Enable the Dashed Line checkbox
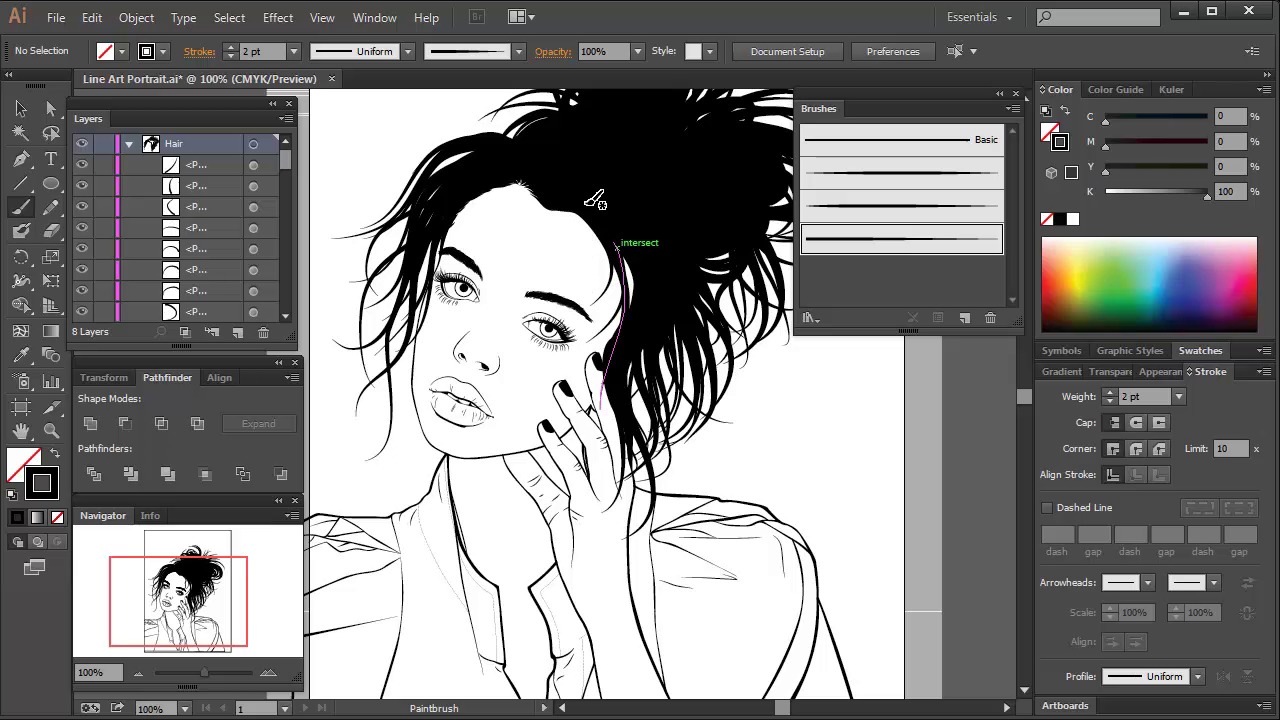 (x=1047, y=508)
